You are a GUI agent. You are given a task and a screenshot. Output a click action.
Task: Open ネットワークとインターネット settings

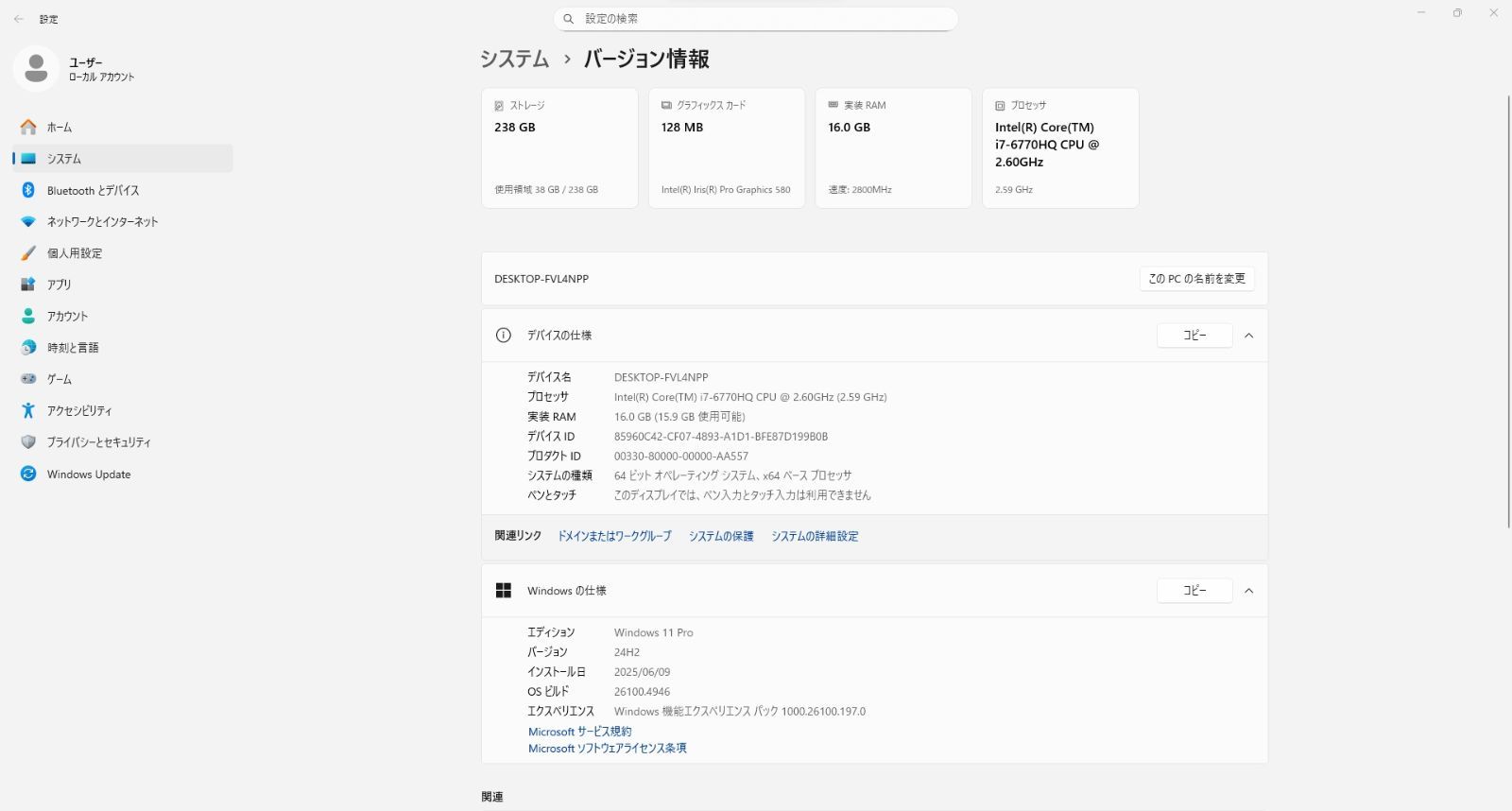click(123, 221)
